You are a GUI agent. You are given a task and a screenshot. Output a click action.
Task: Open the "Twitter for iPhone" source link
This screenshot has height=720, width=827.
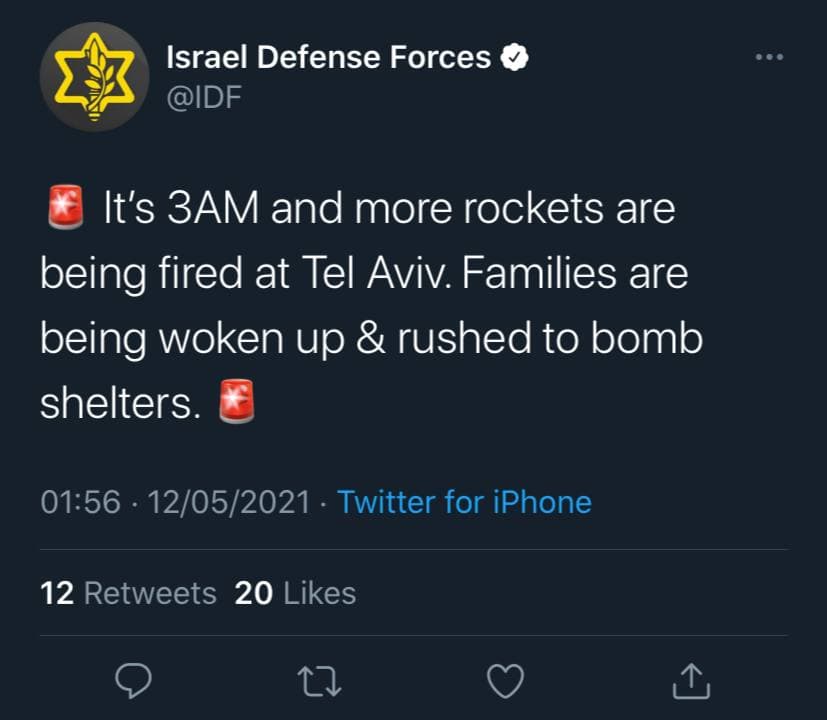coord(464,501)
